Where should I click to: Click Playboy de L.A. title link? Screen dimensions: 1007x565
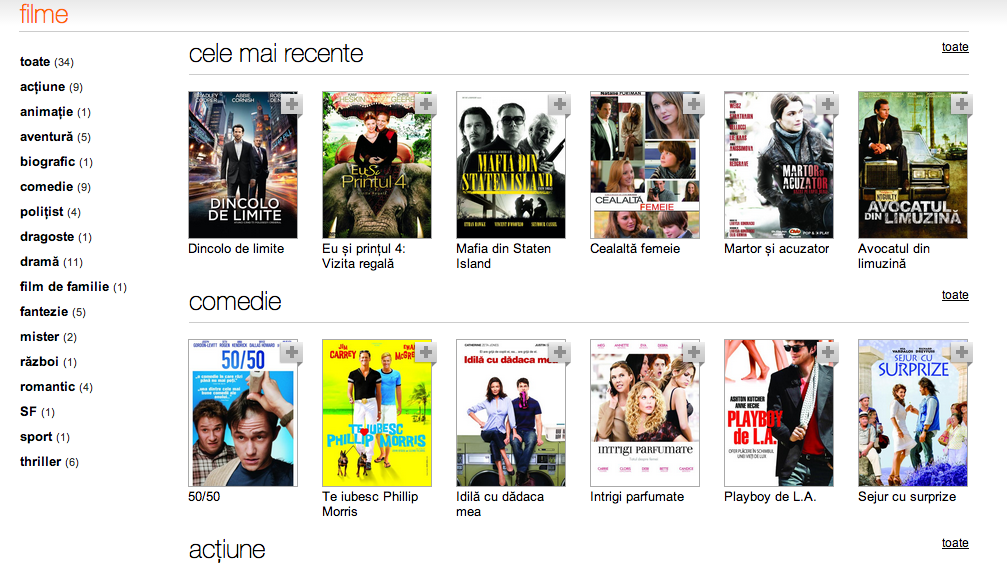pos(770,497)
